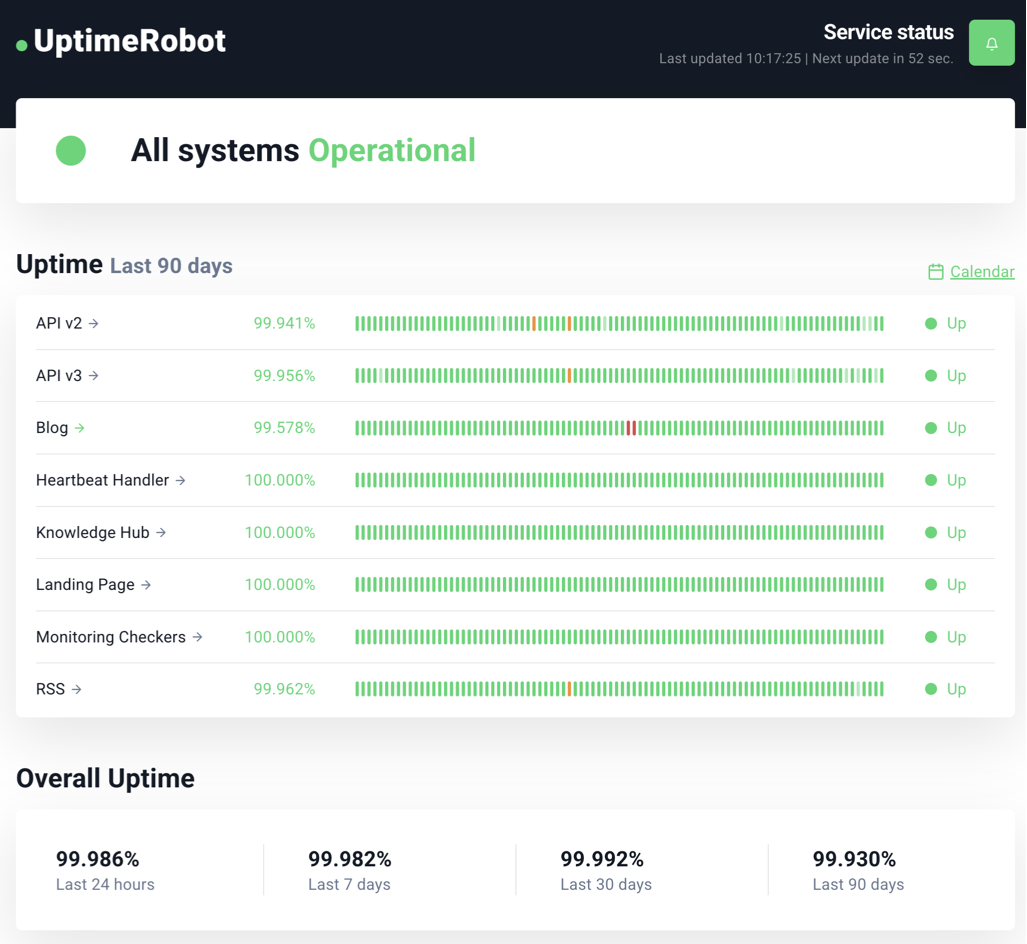Viewport: 1027px width, 944px height.
Task: Click the large green All systems status dot
Action: (71, 151)
